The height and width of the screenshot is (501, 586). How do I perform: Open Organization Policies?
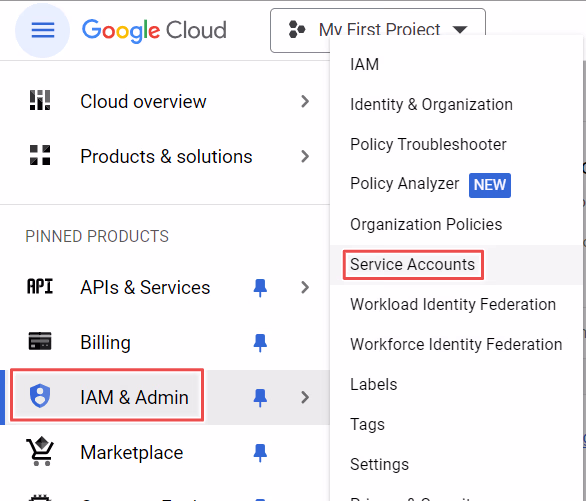click(426, 225)
